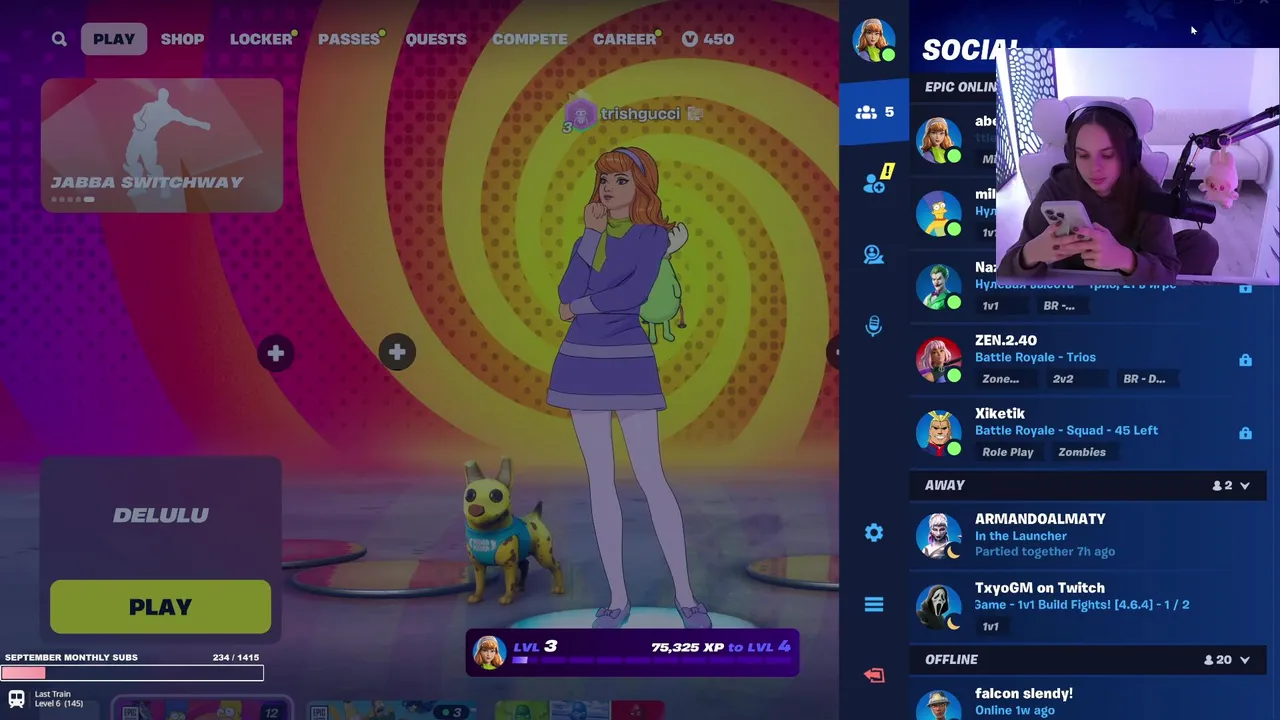Go to the PASSES tab
1280x720 pixels.
pos(349,39)
